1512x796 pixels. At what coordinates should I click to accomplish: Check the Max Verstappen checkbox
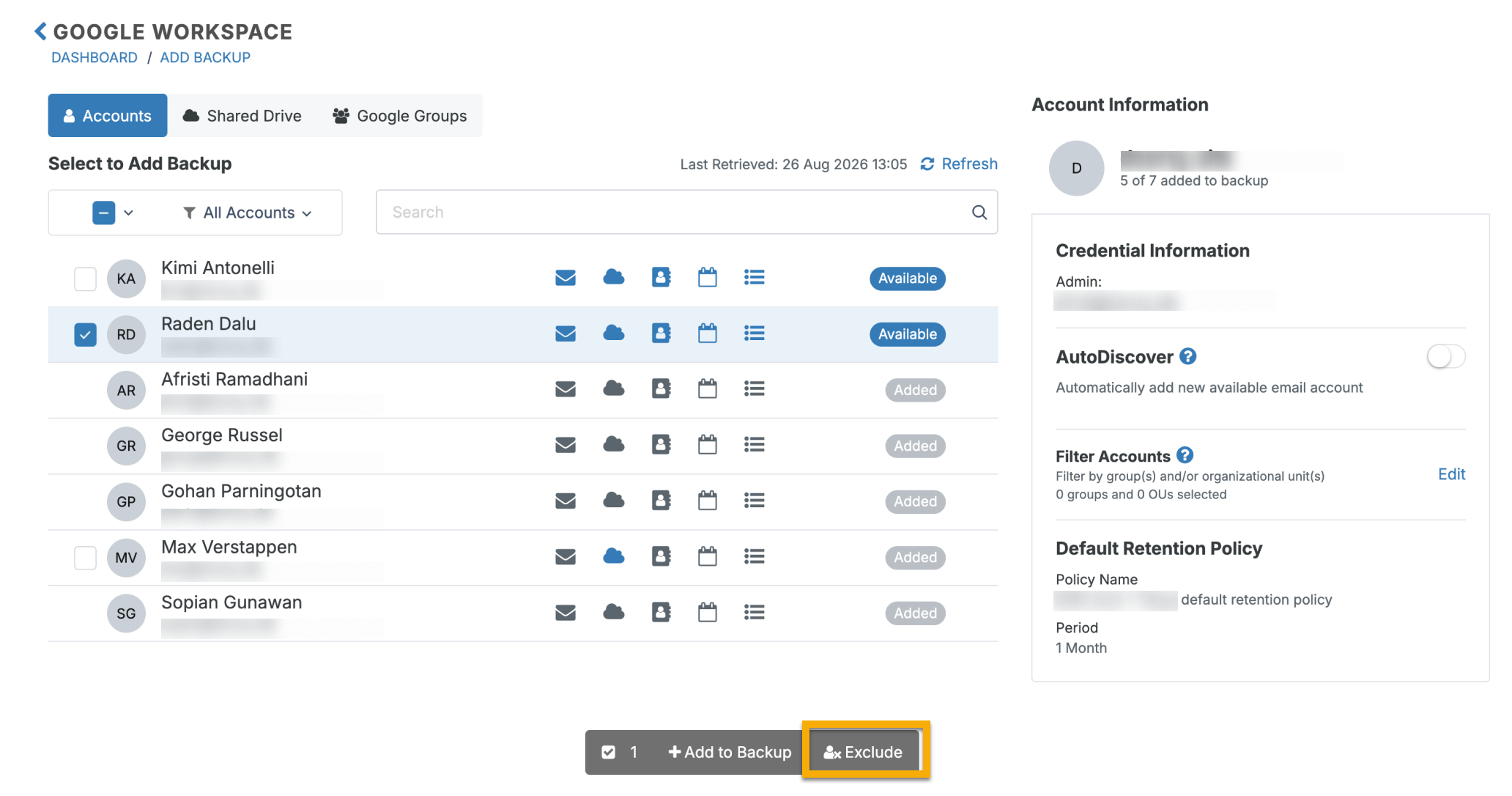(86, 558)
